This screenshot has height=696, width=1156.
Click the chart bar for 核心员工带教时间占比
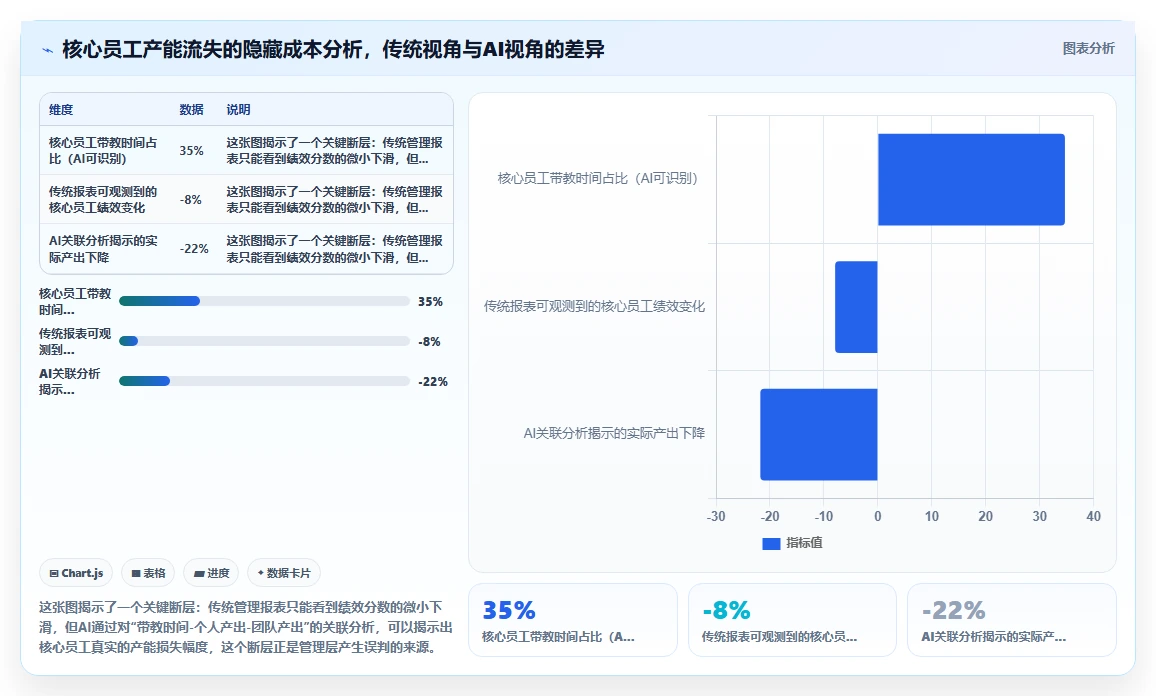(x=971, y=179)
